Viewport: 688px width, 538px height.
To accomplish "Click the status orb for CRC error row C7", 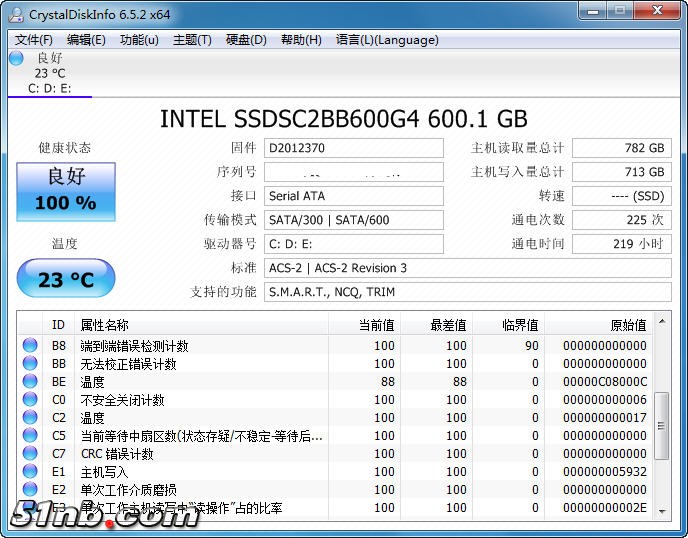I will (30, 454).
